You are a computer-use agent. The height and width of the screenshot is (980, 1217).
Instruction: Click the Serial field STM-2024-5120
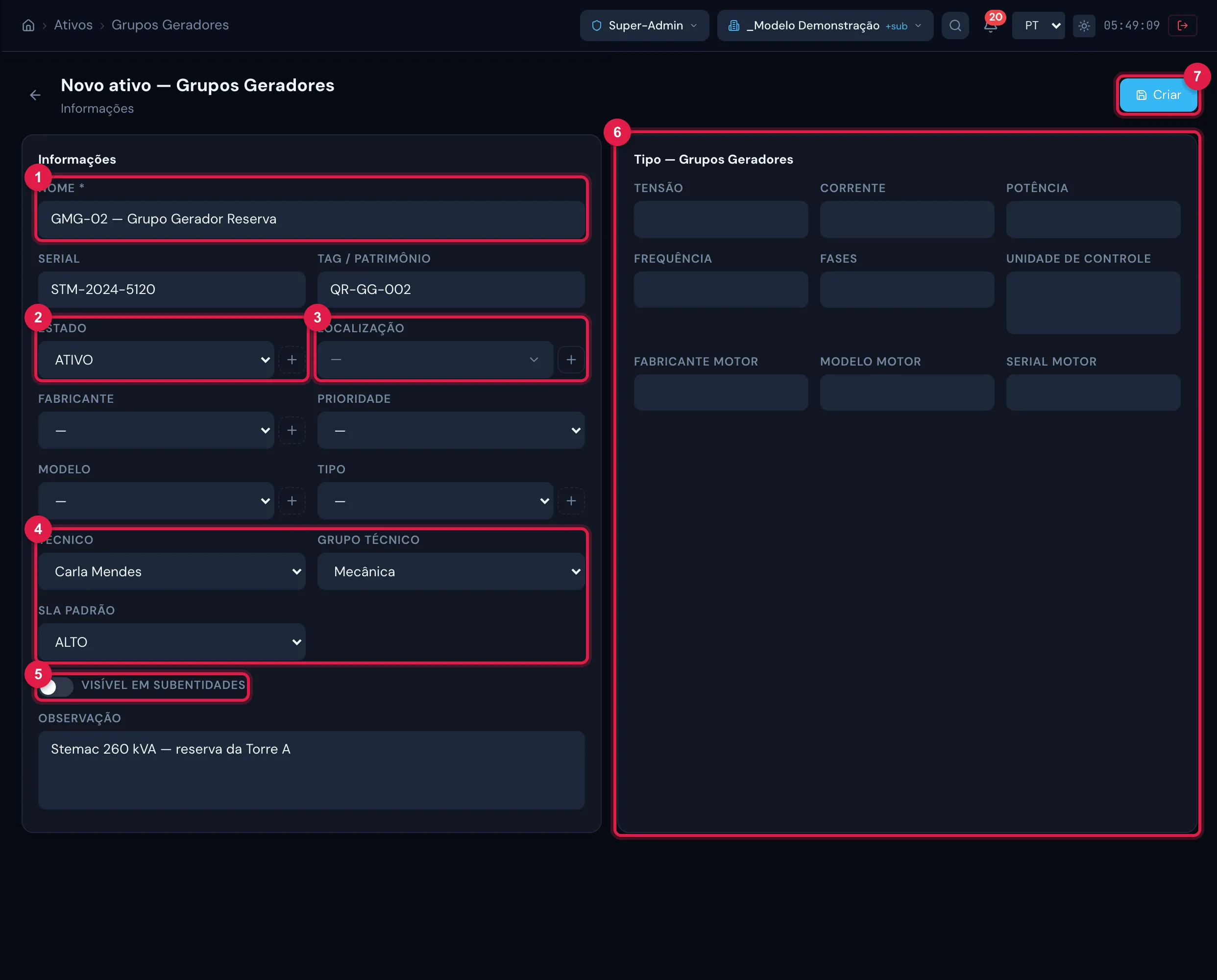[171, 290]
